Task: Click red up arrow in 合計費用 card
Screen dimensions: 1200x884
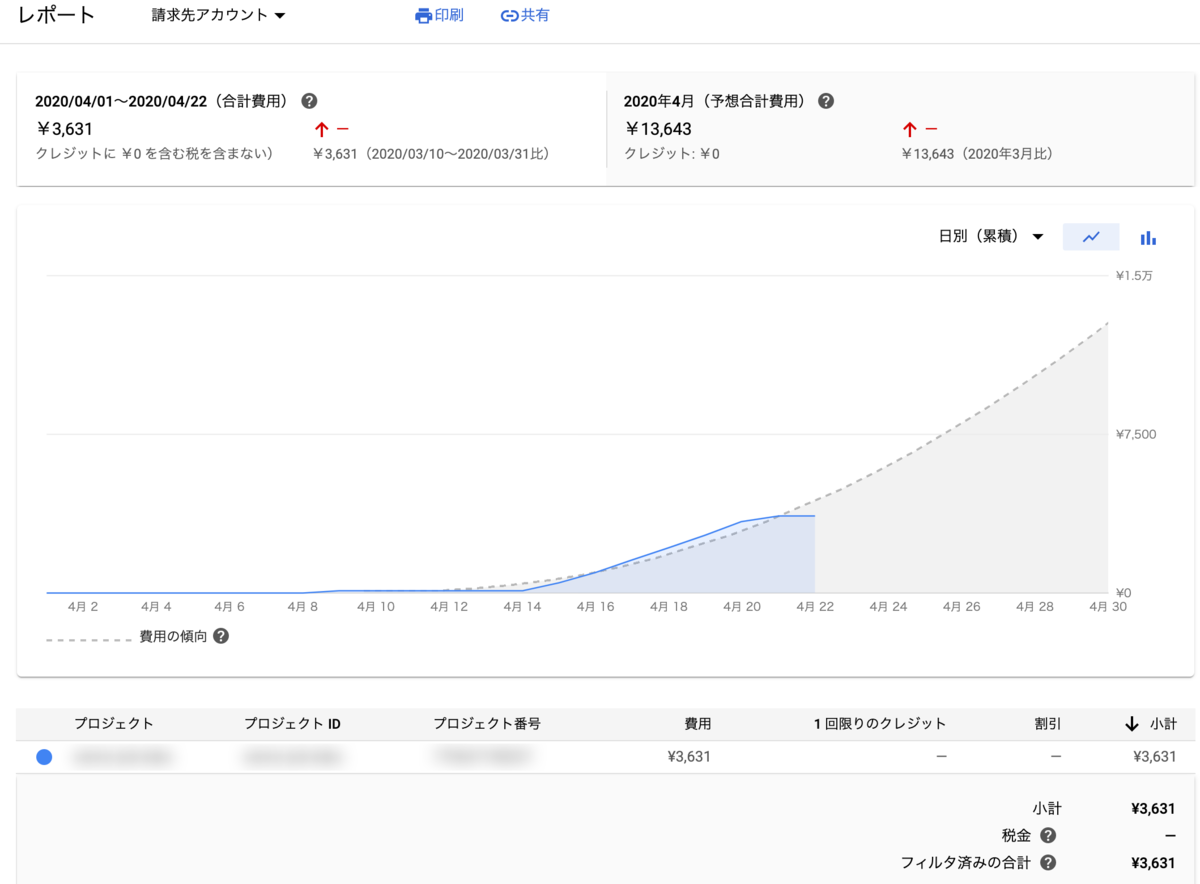Action: click(x=321, y=130)
